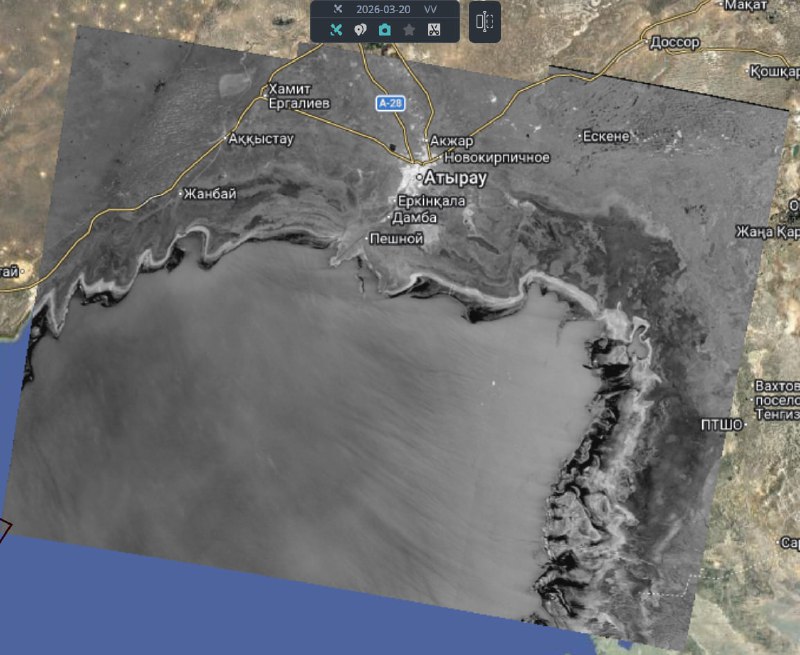
Task: Click the location pins icon
Action: click(361, 30)
